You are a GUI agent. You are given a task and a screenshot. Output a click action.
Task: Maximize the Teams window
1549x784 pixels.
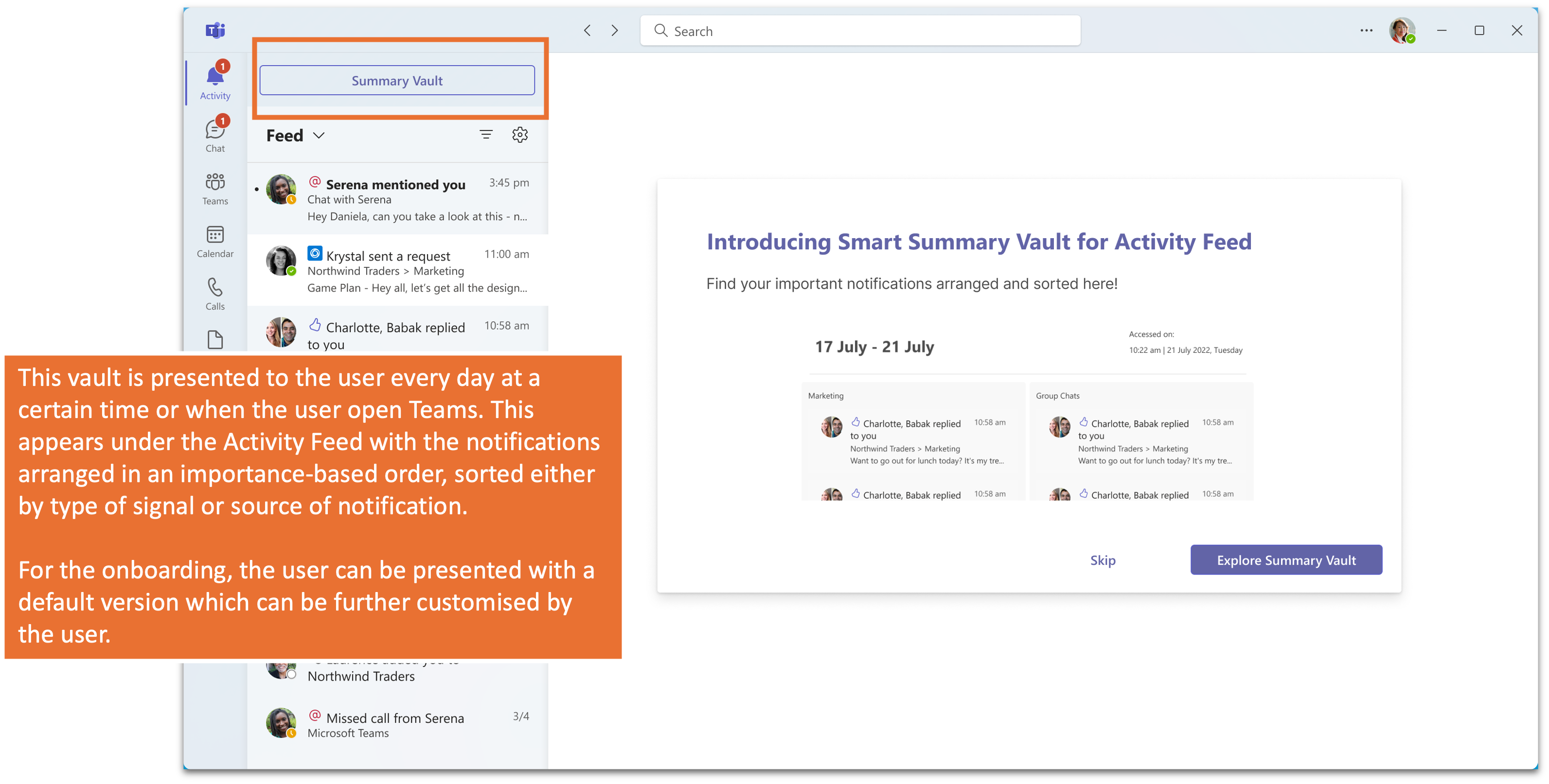[1478, 30]
